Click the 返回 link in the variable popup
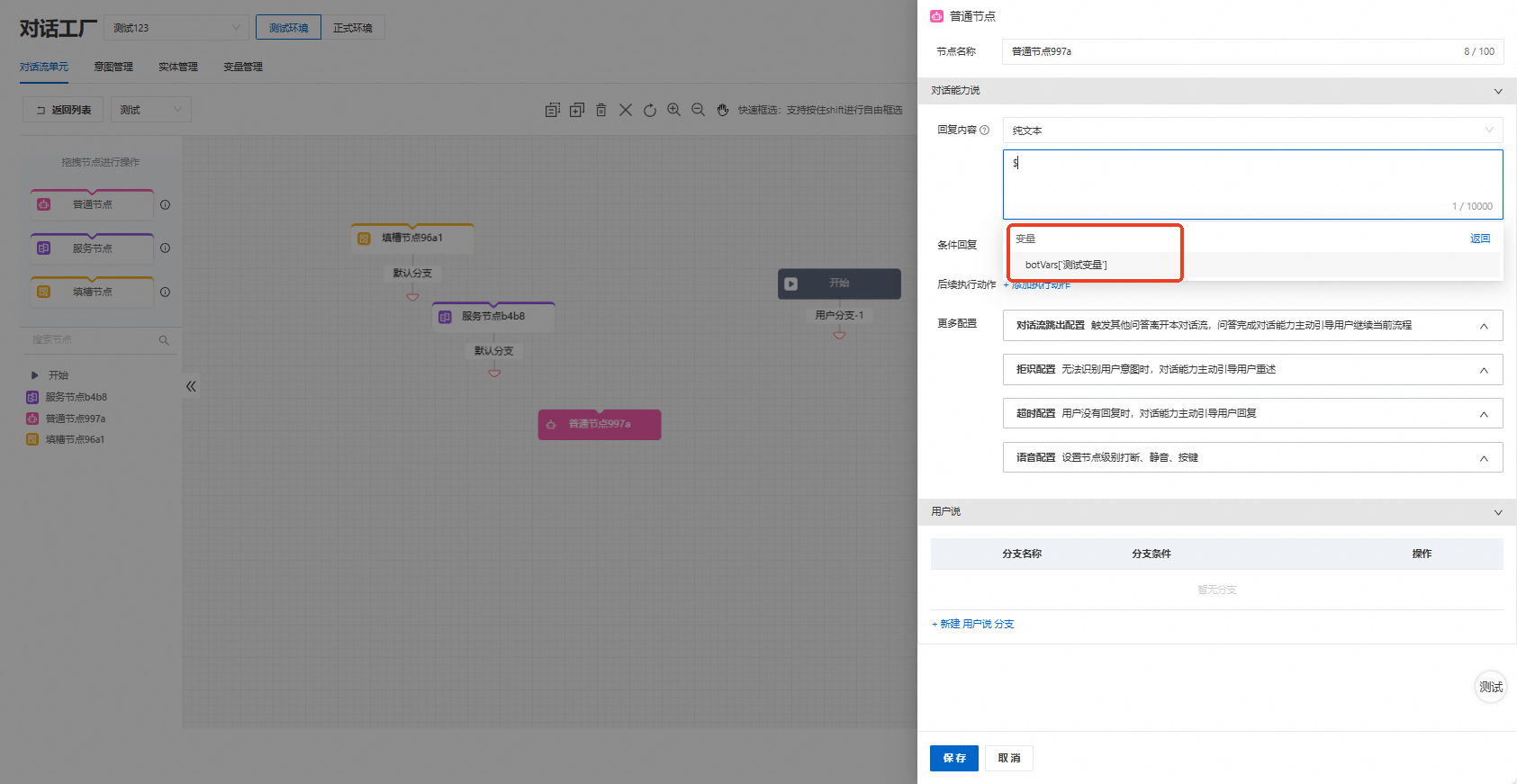1517x784 pixels. click(1480, 239)
